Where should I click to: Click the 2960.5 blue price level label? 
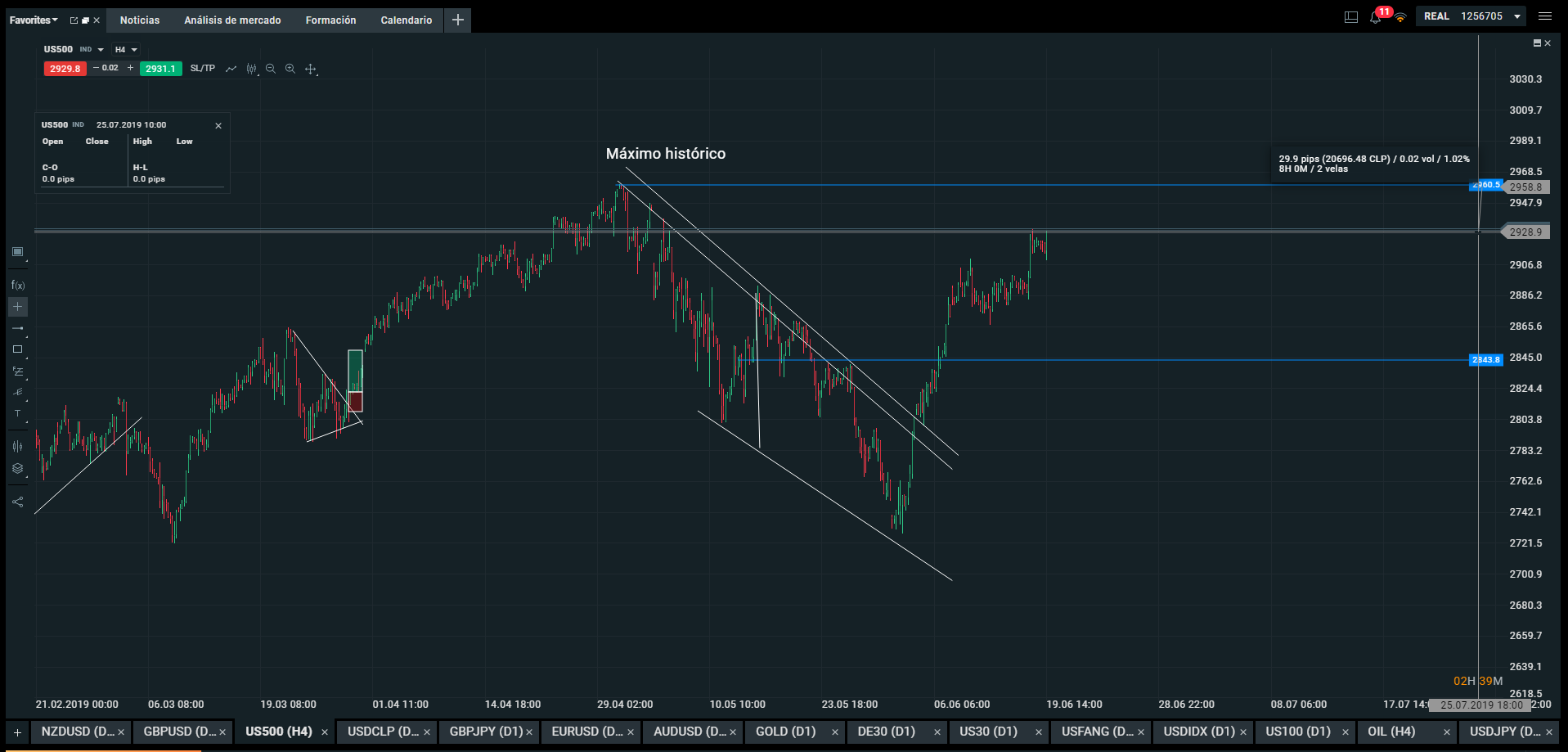[x=1486, y=185]
